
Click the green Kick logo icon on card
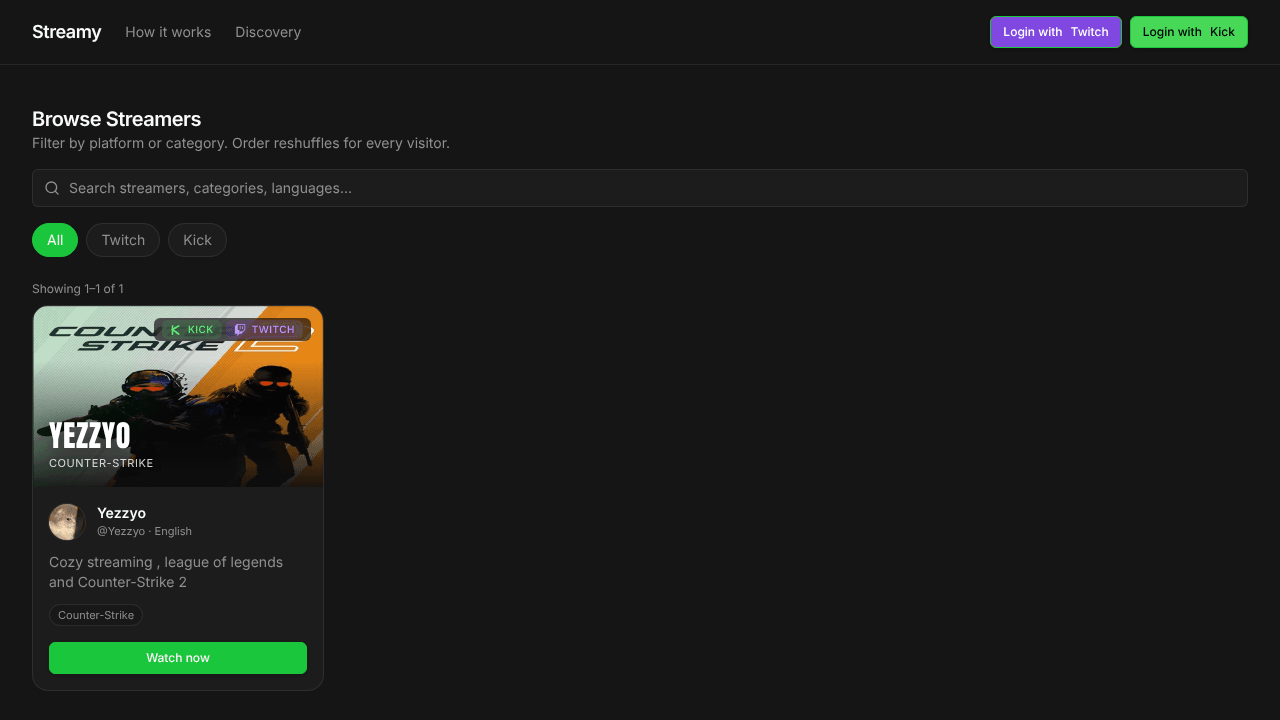(x=176, y=330)
